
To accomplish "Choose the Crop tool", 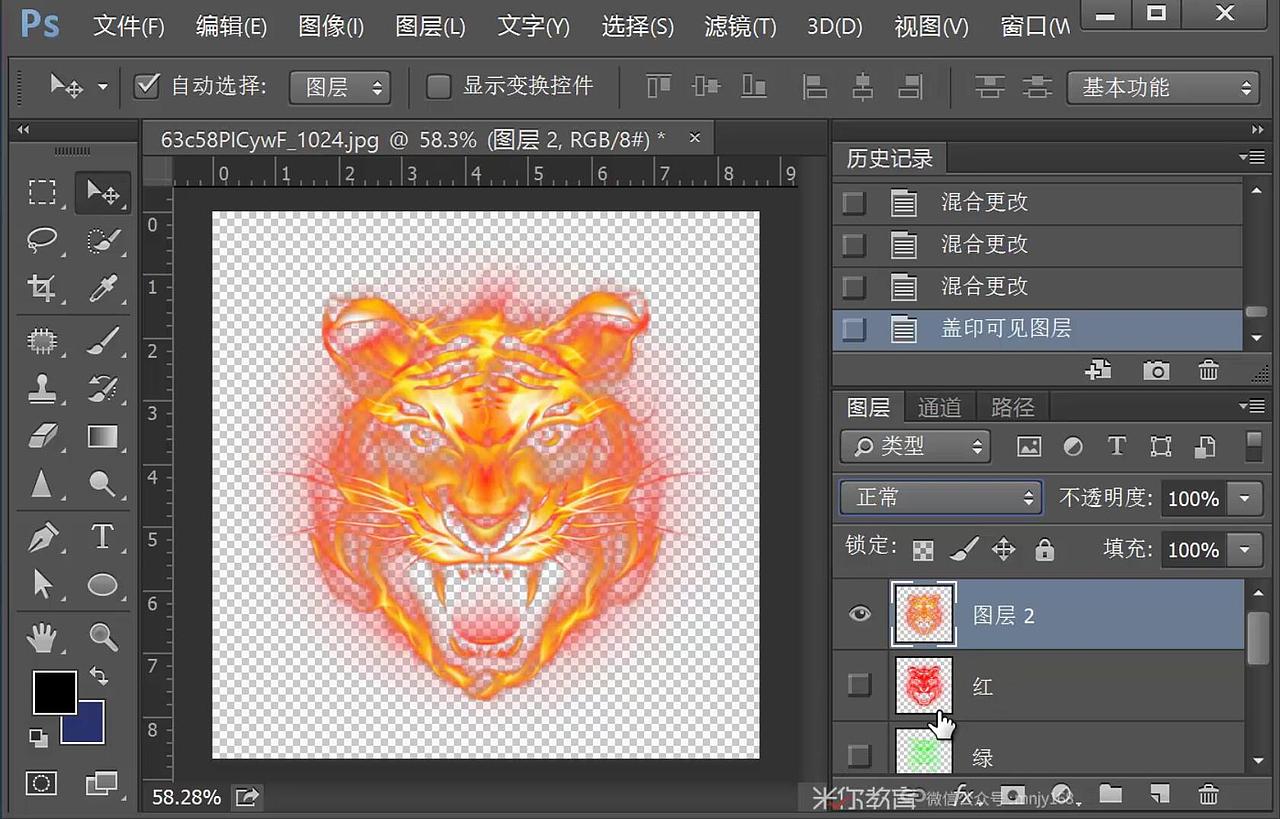I will 42,289.
